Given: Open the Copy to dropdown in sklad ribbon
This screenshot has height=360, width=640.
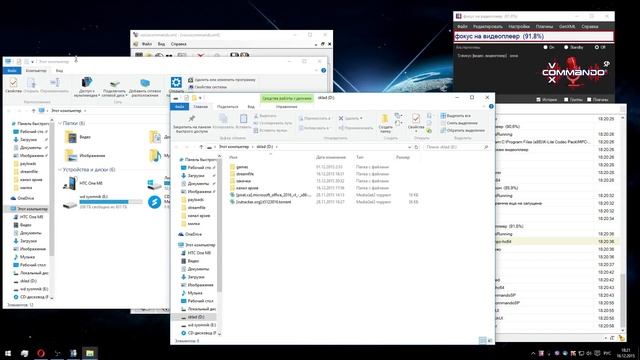Looking at the screenshot, I should pyautogui.click(x=314, y=128).
